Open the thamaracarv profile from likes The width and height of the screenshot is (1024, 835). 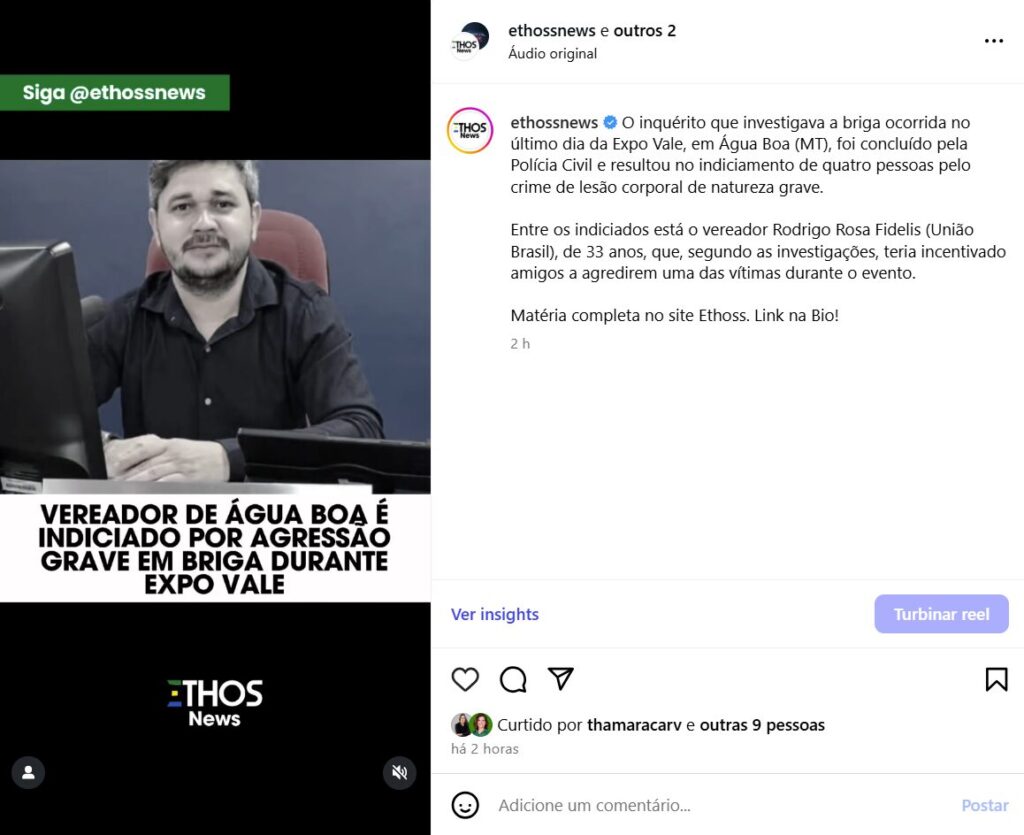pos(634,725)
